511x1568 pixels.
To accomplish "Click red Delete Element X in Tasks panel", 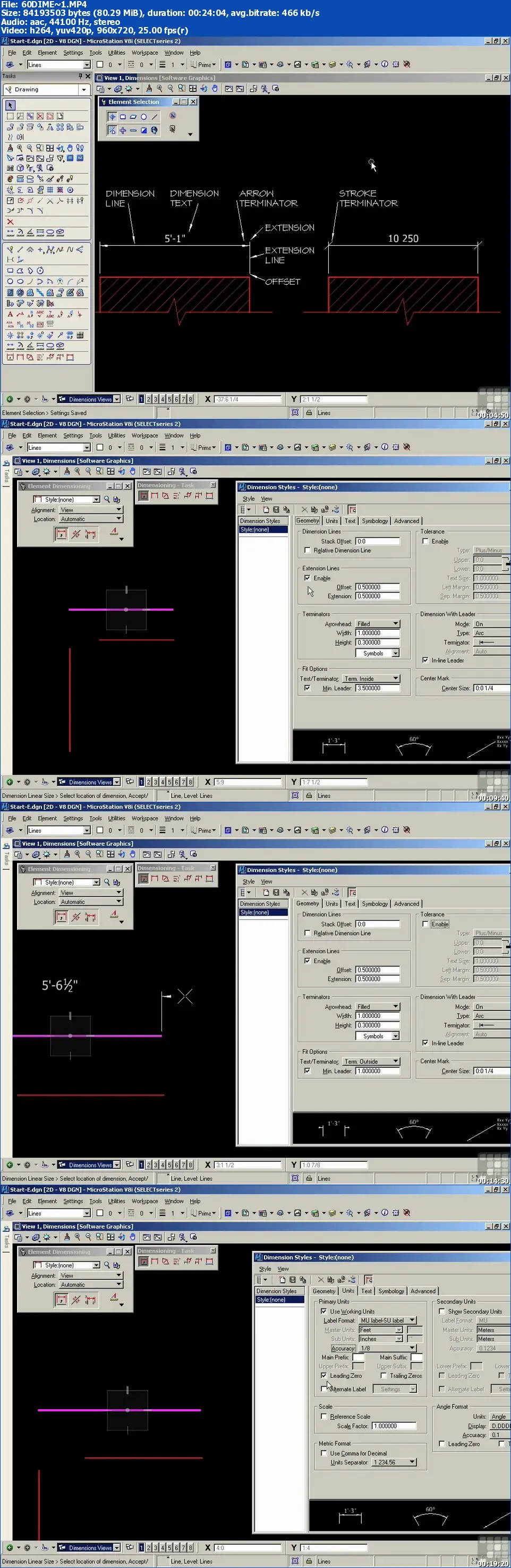I will [10, 221].
